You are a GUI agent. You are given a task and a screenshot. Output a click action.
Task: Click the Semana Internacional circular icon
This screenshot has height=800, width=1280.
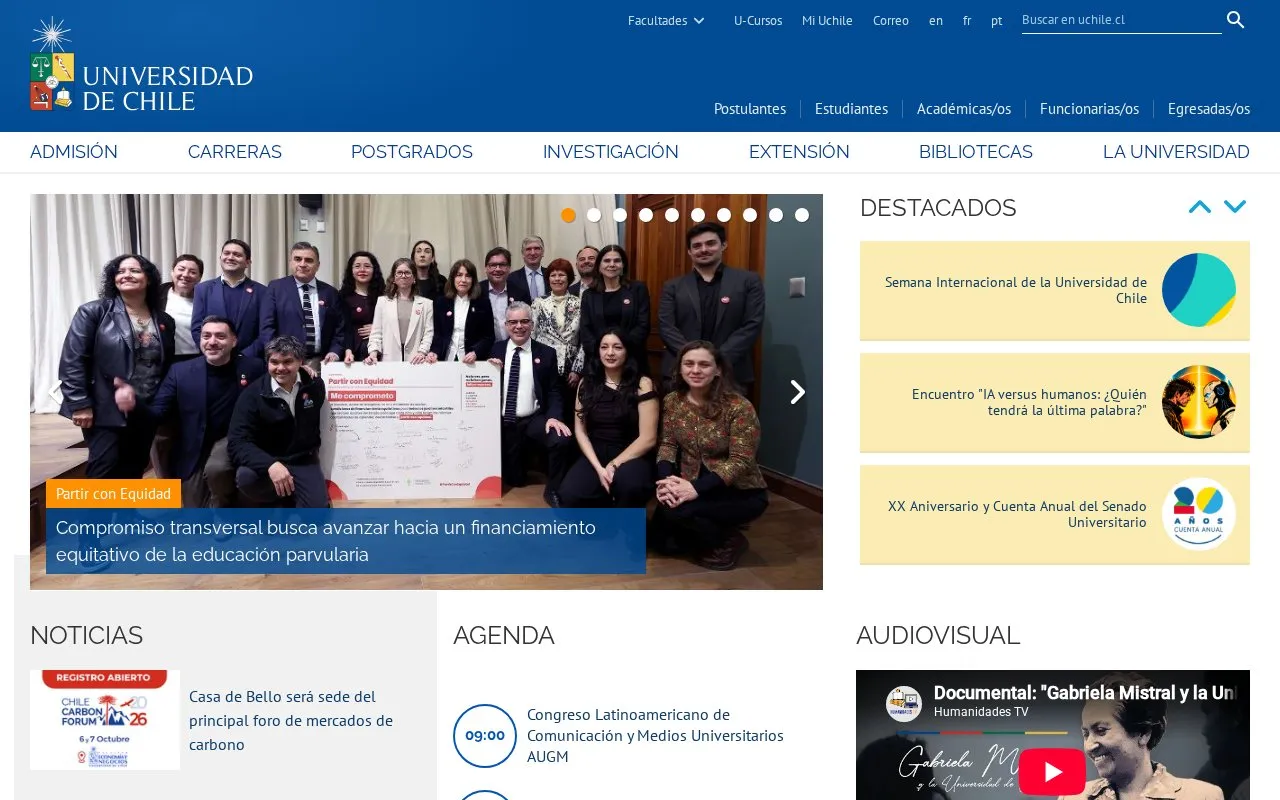coord(1199,290)
